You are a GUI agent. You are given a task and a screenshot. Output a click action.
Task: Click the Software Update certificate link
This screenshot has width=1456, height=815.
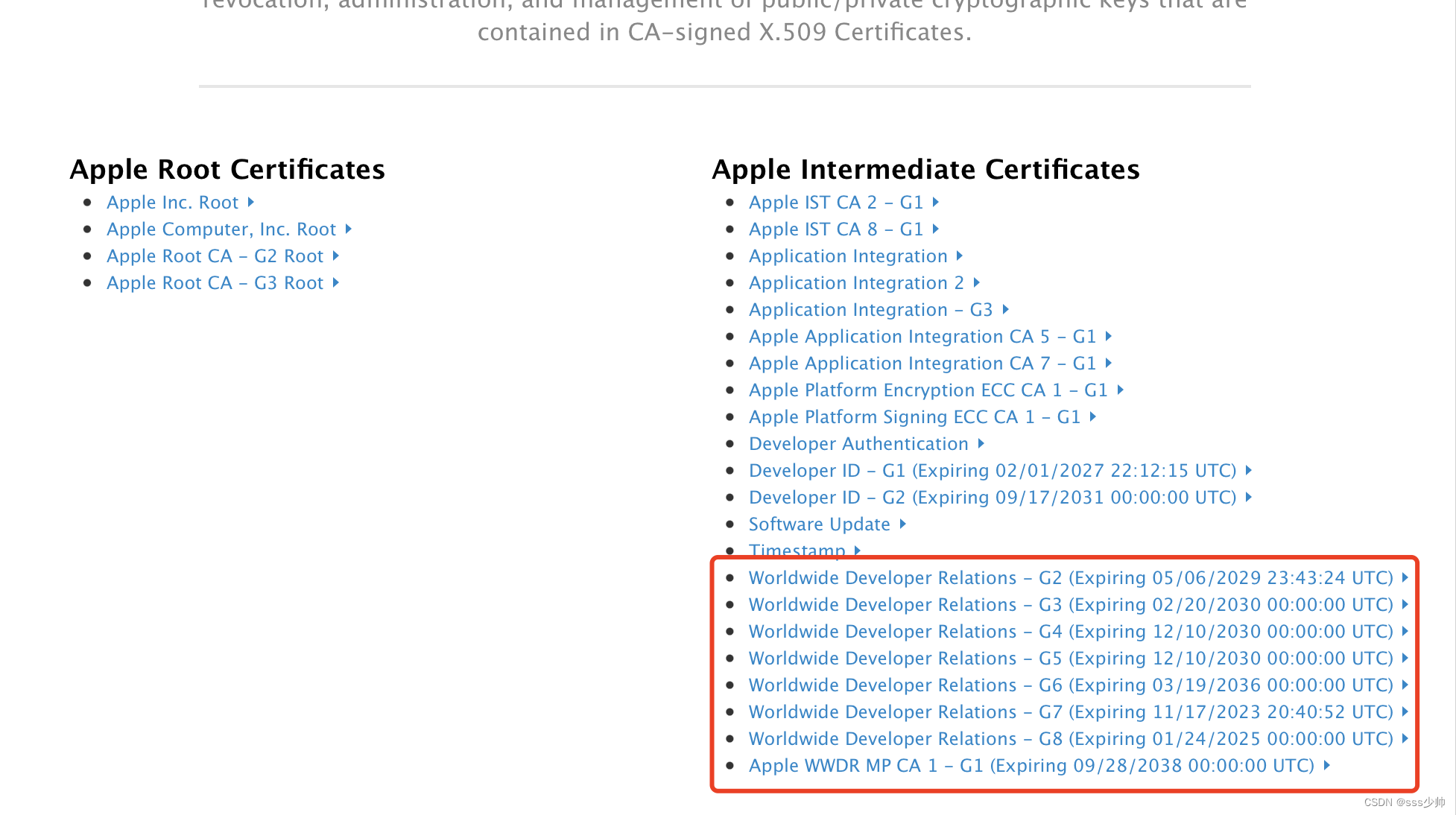pyautogui.click(x=819, y=524)
